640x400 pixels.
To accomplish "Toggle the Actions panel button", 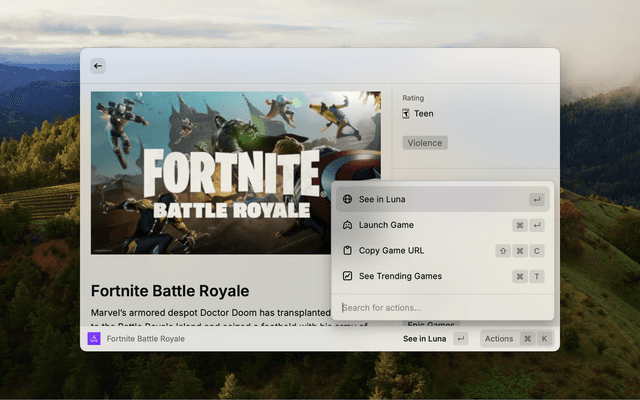I will (x=499, y=339).
